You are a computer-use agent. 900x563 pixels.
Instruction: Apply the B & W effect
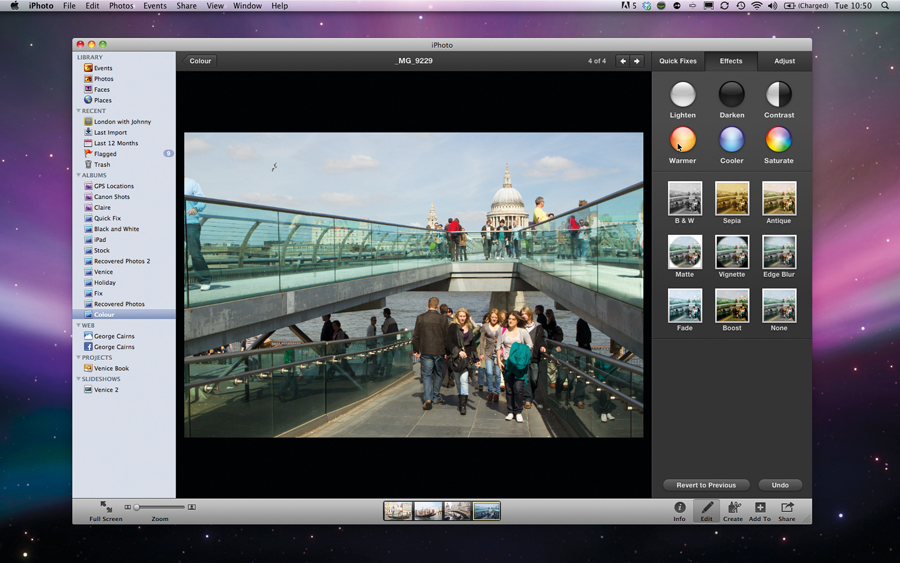tap(685, 199)
